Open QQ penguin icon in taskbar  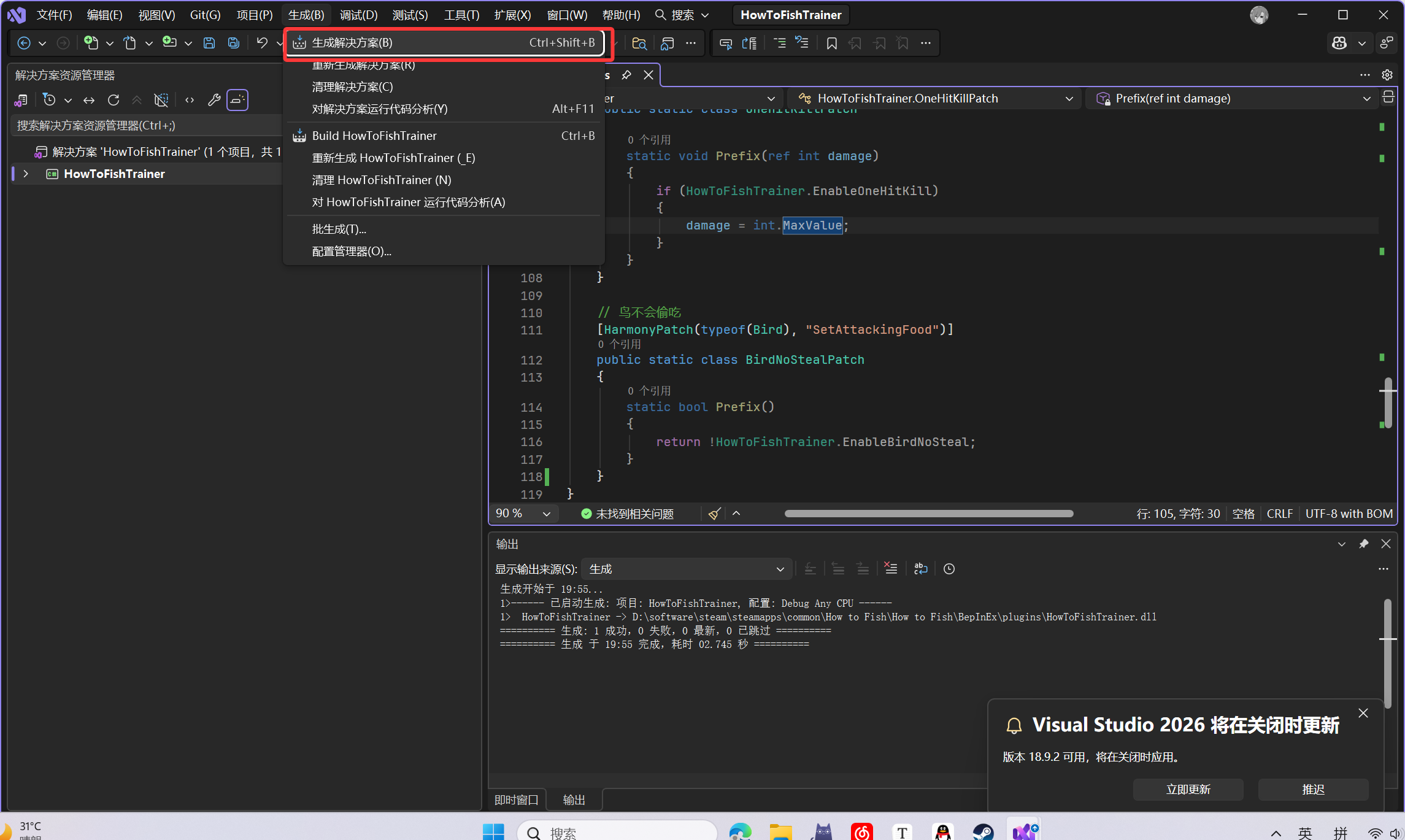942,831
